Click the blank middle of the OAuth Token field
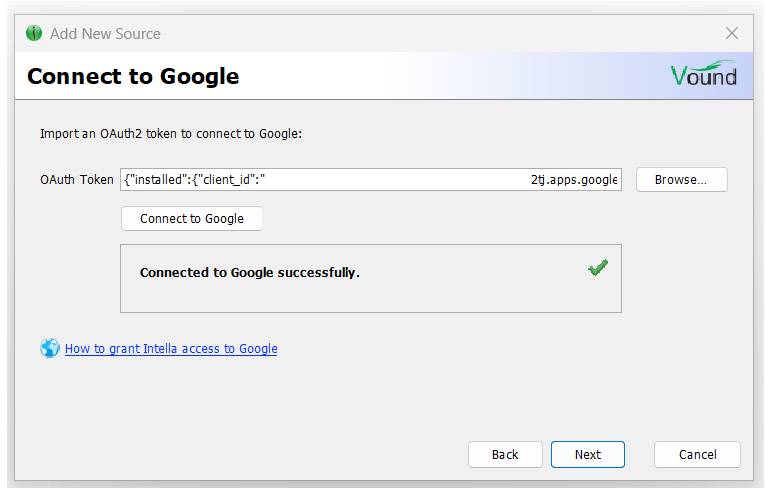 [x=398, y=180]
